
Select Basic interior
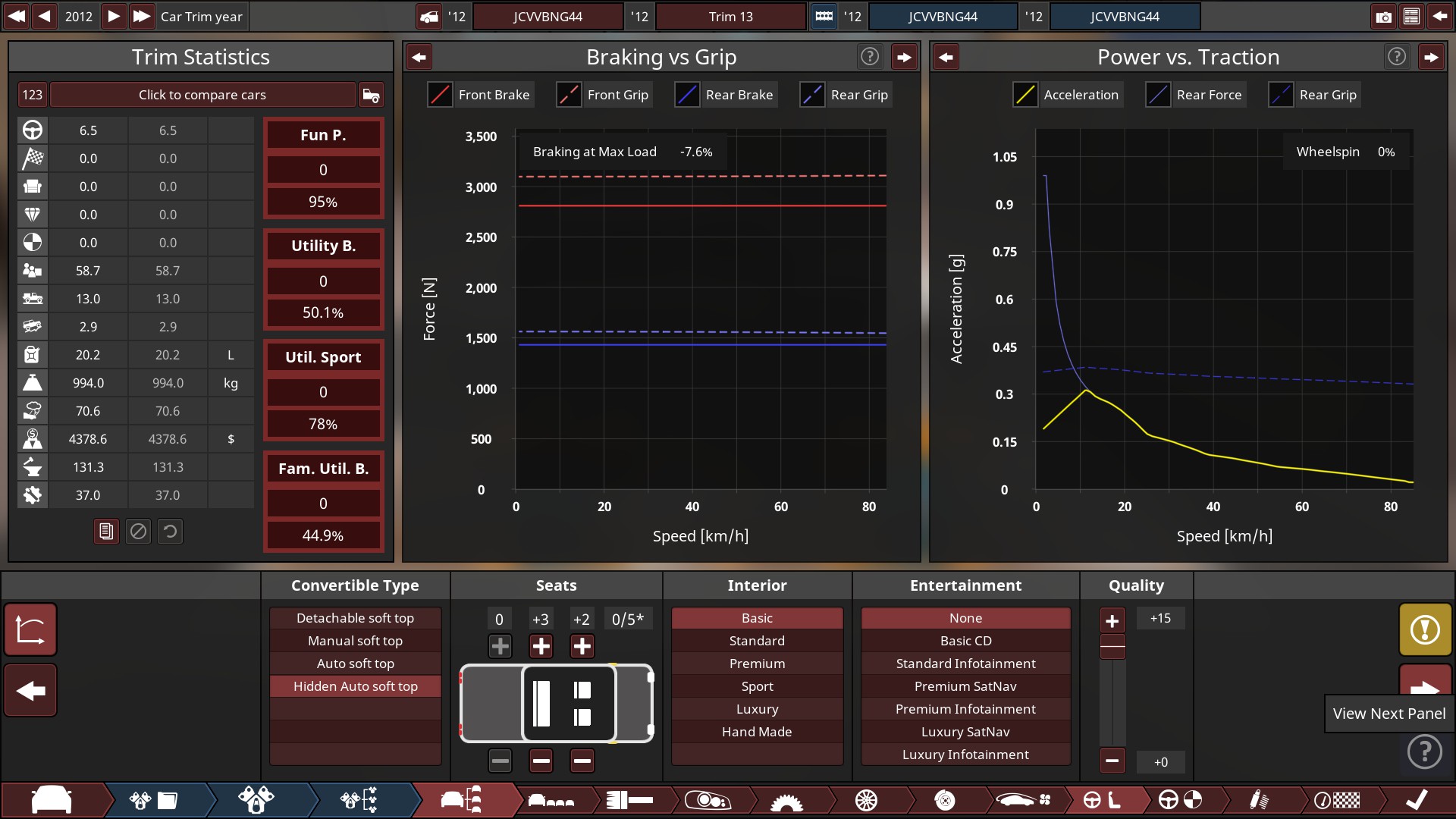click(x=757, y=618)
